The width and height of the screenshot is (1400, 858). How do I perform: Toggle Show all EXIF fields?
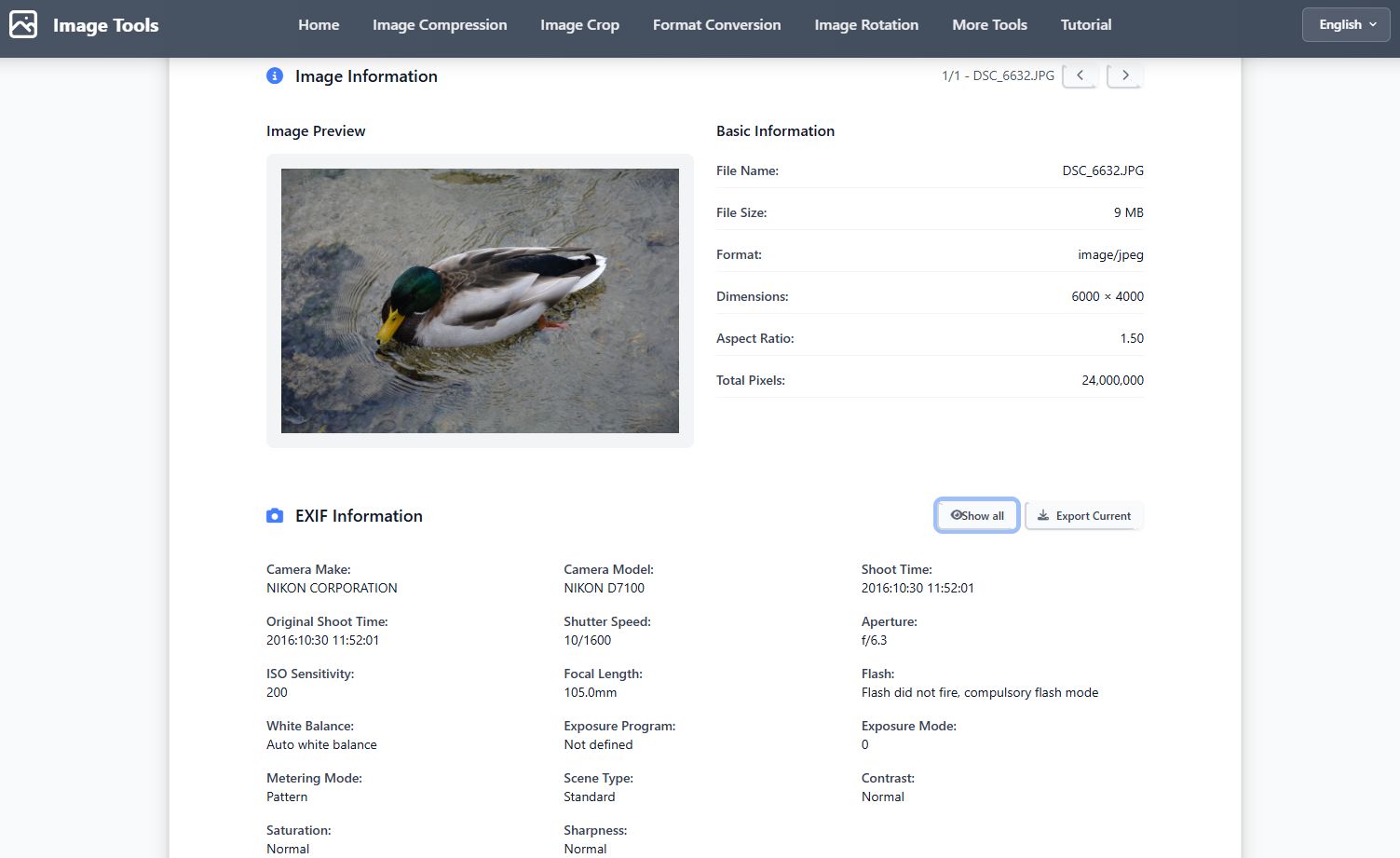pyautogui.click(x=977, y=515)
